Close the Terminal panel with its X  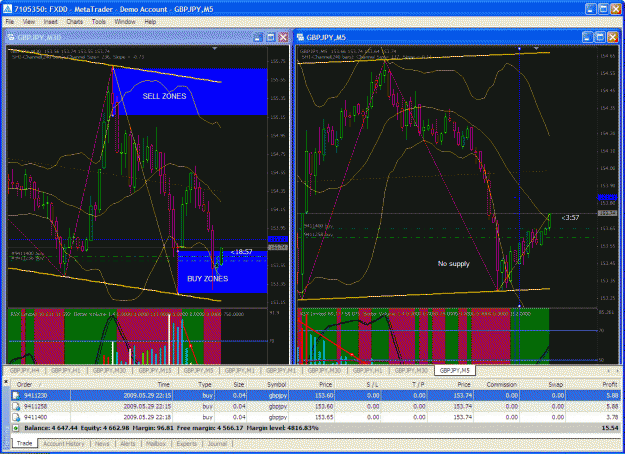6,382
